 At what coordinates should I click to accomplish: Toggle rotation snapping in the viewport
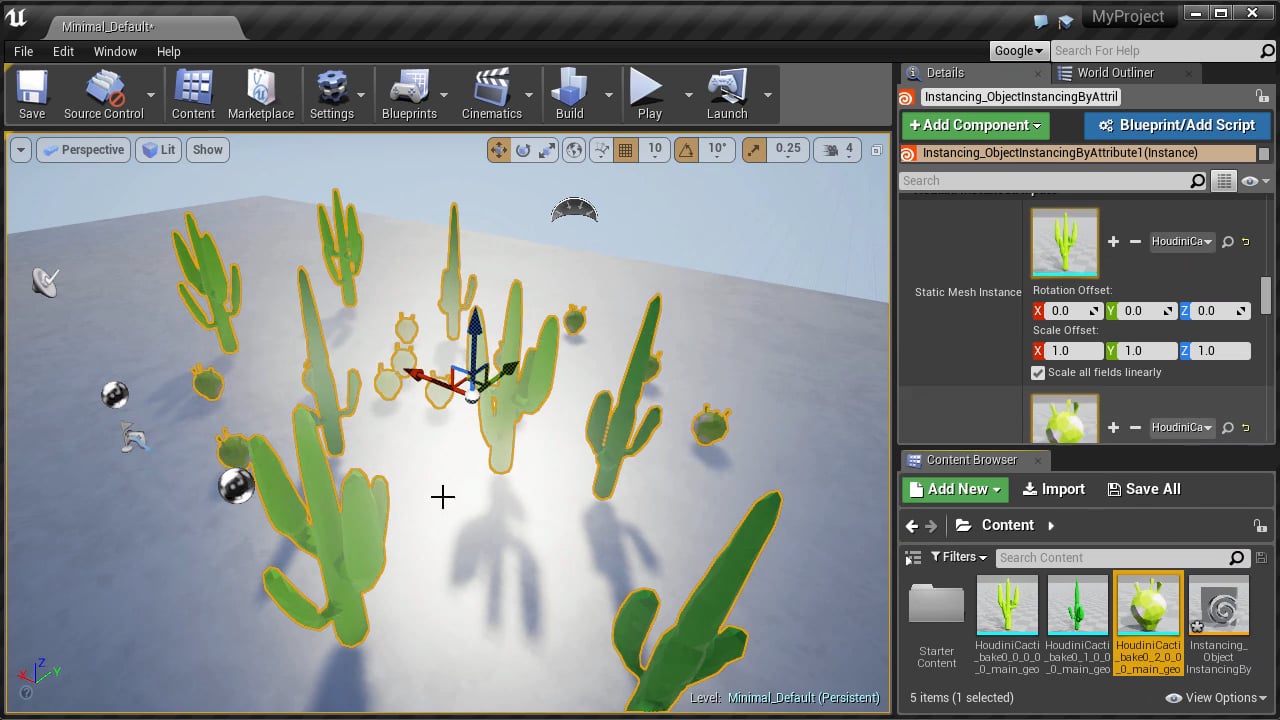(686, 150)
